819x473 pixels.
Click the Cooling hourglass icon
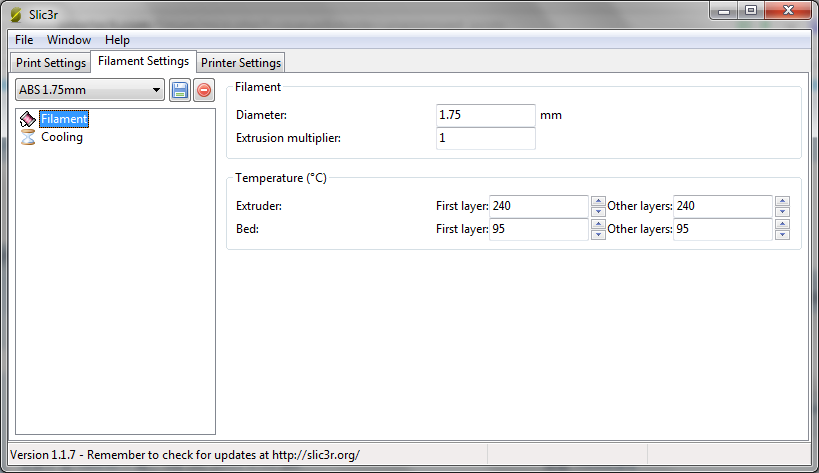(x=28, y=137)
